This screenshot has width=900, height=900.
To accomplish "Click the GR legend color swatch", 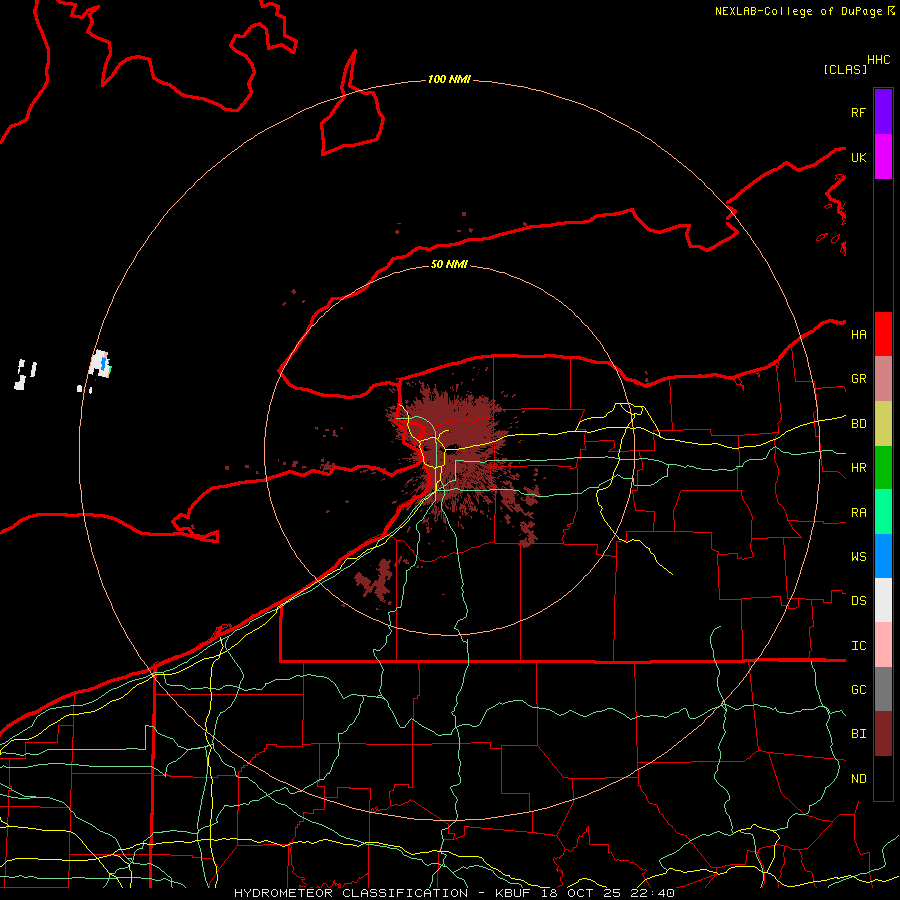I will point(883,379).
